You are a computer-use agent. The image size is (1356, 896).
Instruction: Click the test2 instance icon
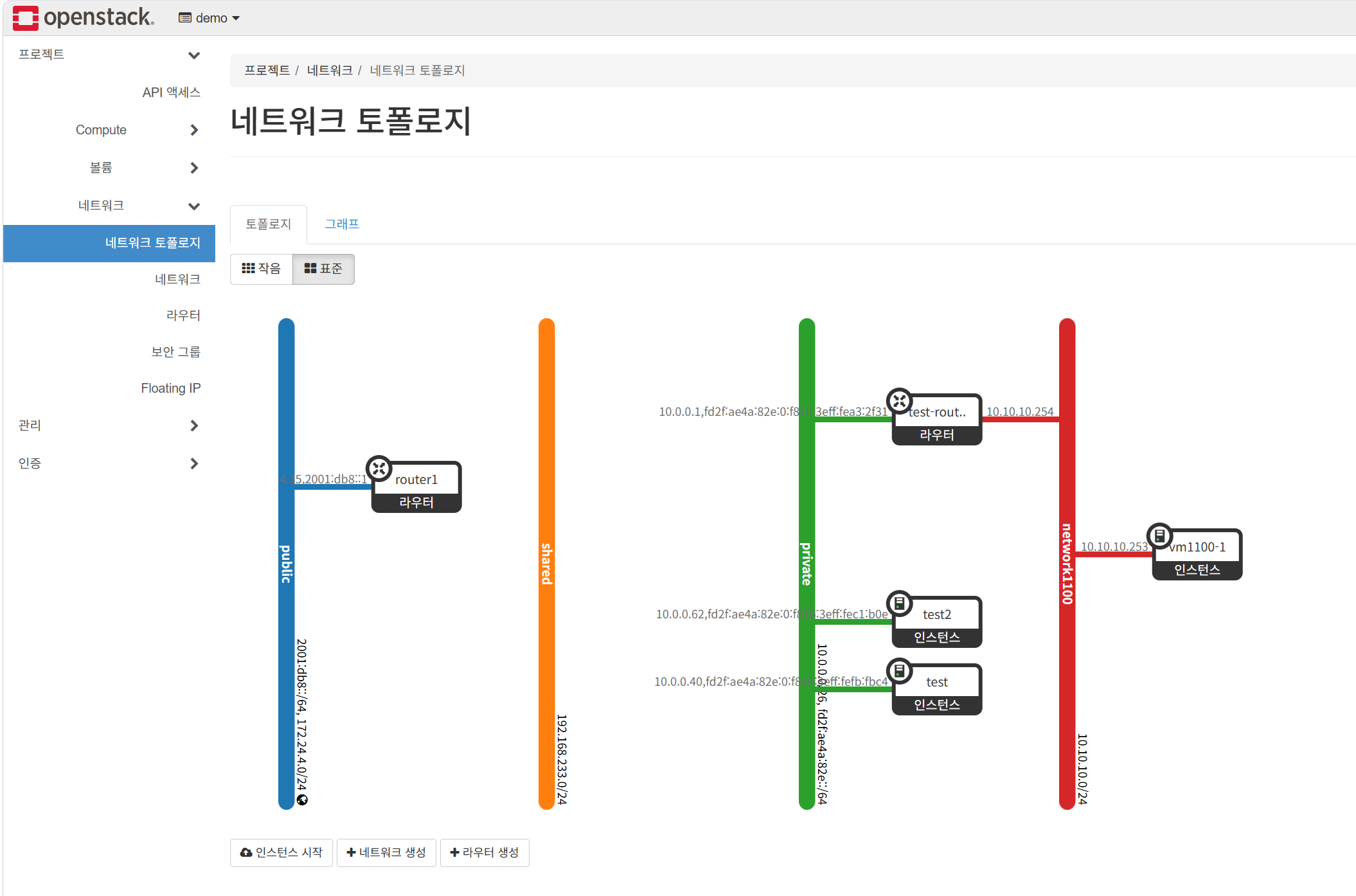900,604
